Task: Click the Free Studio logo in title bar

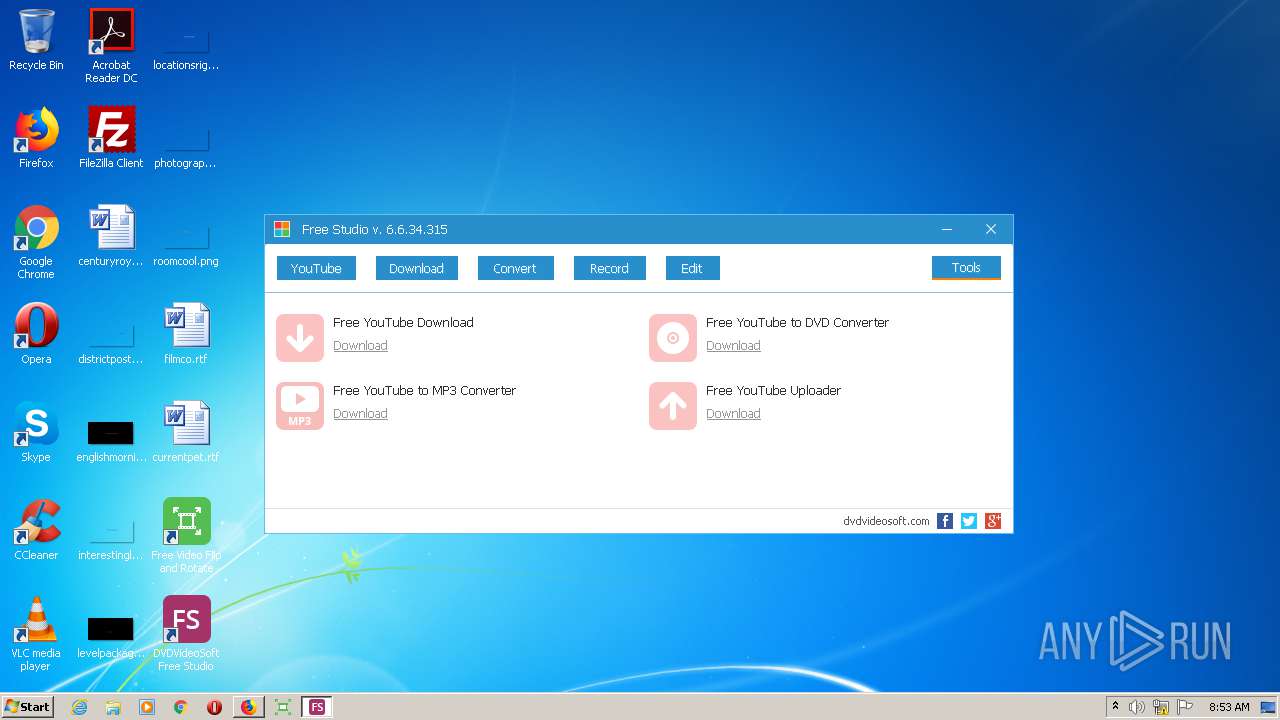Action: click(x=282, y=229)
